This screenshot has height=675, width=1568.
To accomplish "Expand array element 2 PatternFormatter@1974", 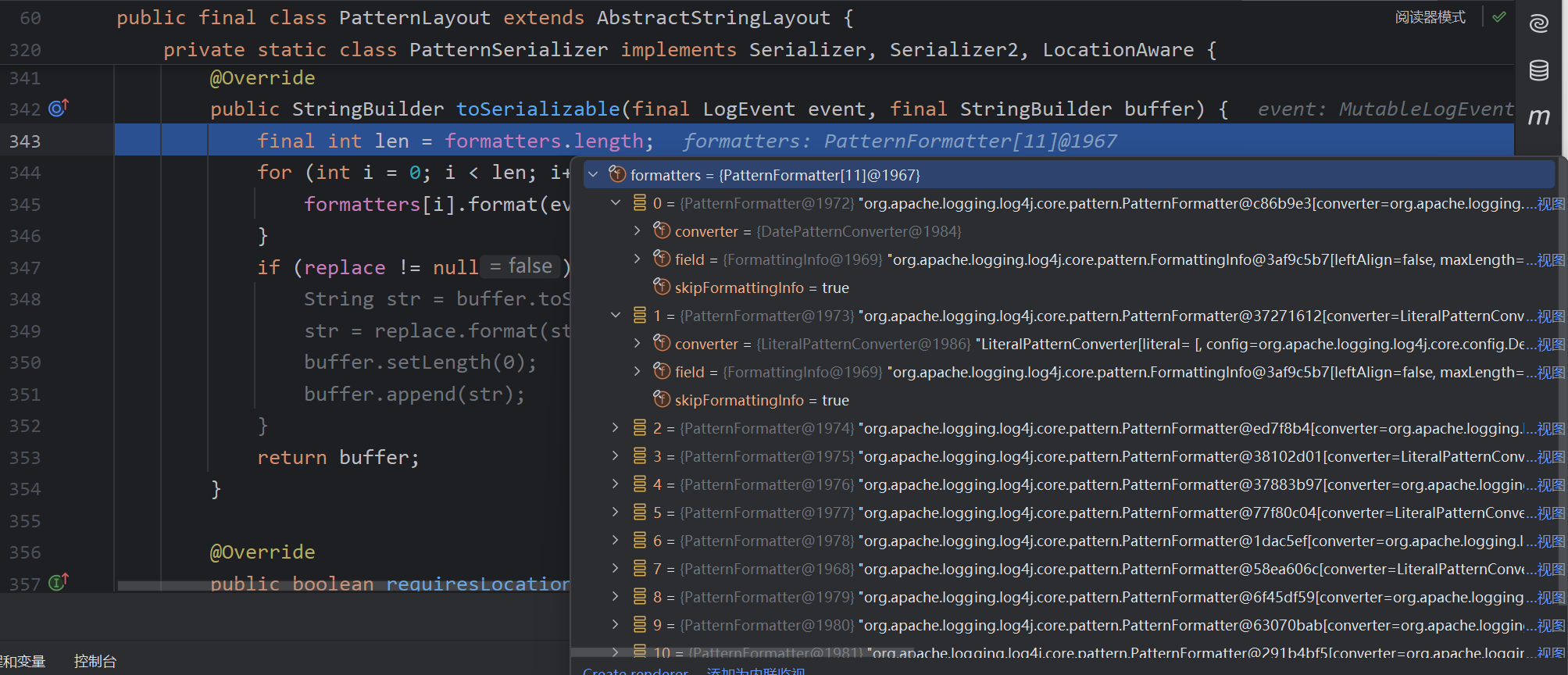I will (x=616, y=427).
